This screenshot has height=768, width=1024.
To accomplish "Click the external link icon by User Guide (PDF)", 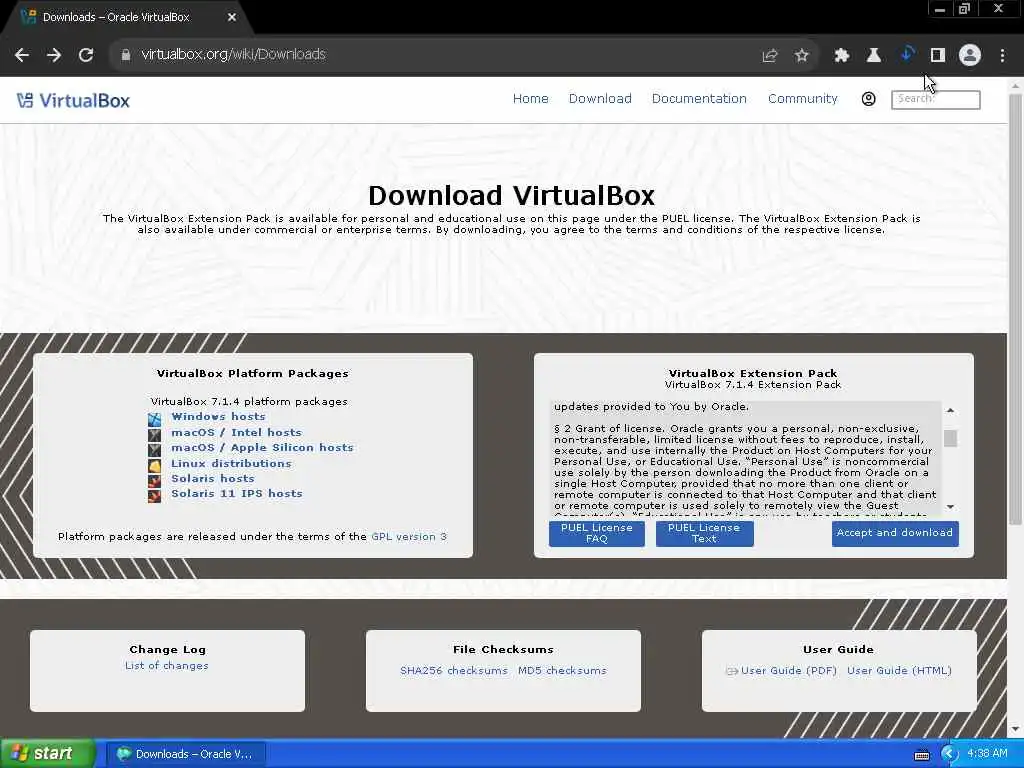I will [731, 671].
